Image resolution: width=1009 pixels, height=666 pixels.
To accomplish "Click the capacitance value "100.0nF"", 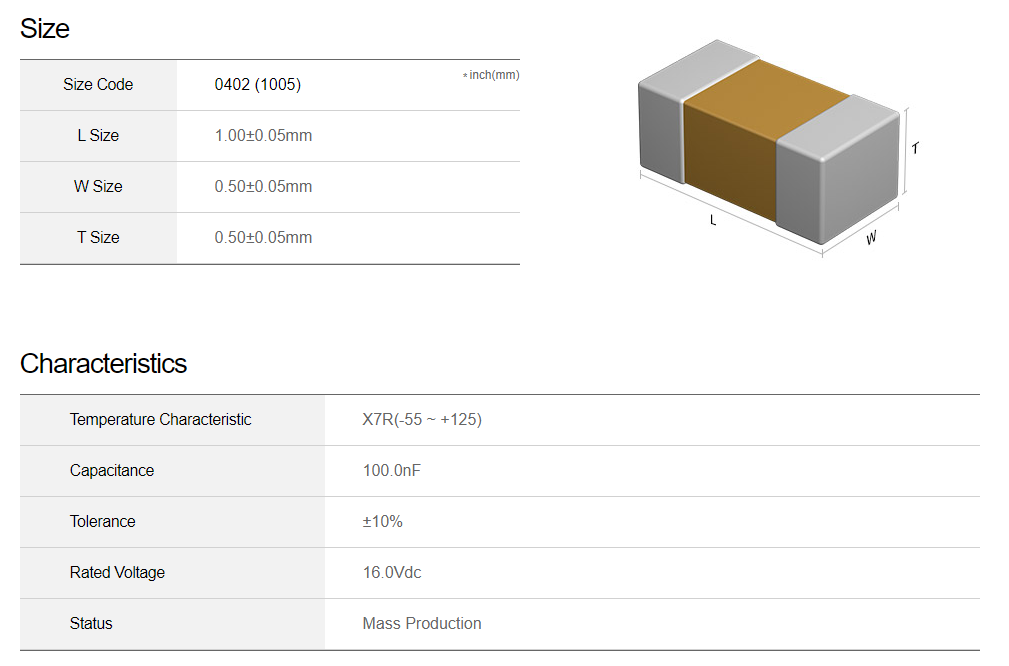I will [x=391, y=470].
